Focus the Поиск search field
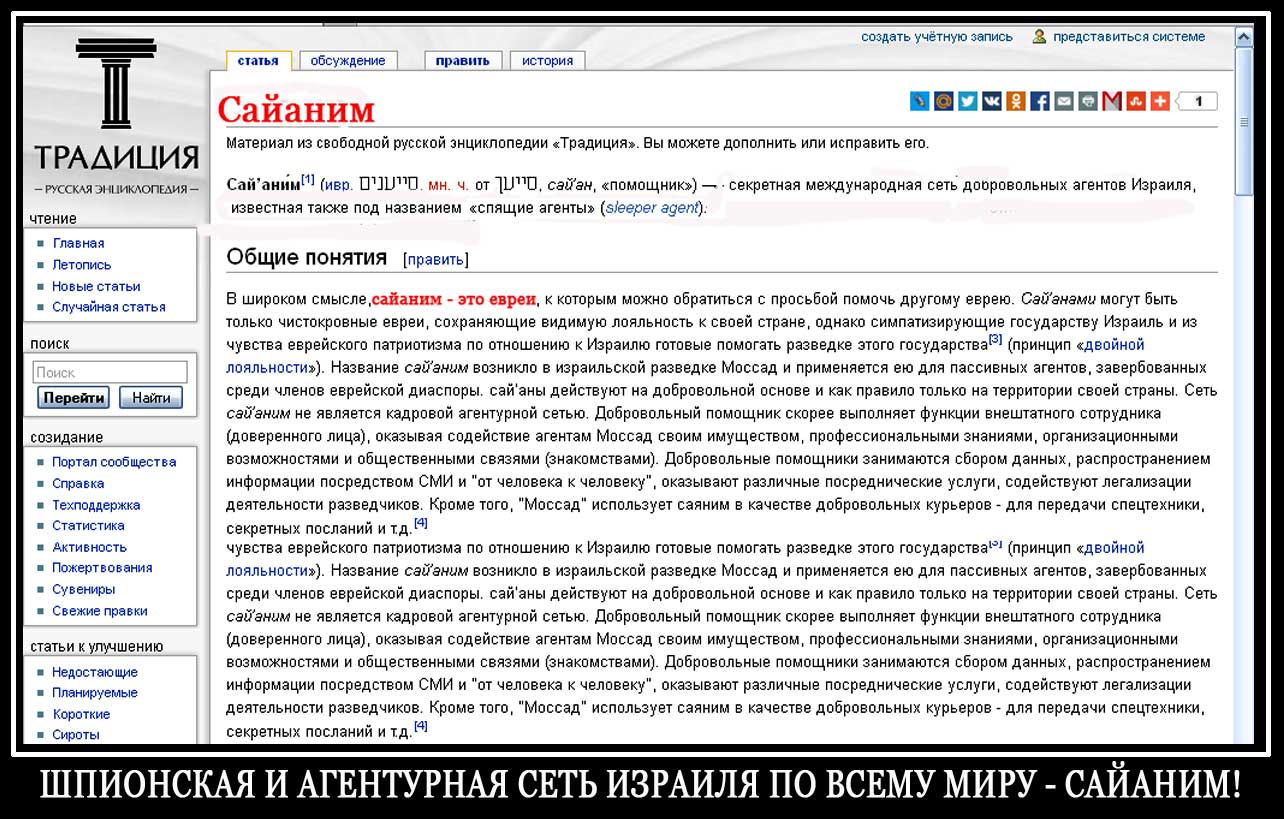Screen dimensions: 1284x819 pyautogui.click(x=110, y=373)
